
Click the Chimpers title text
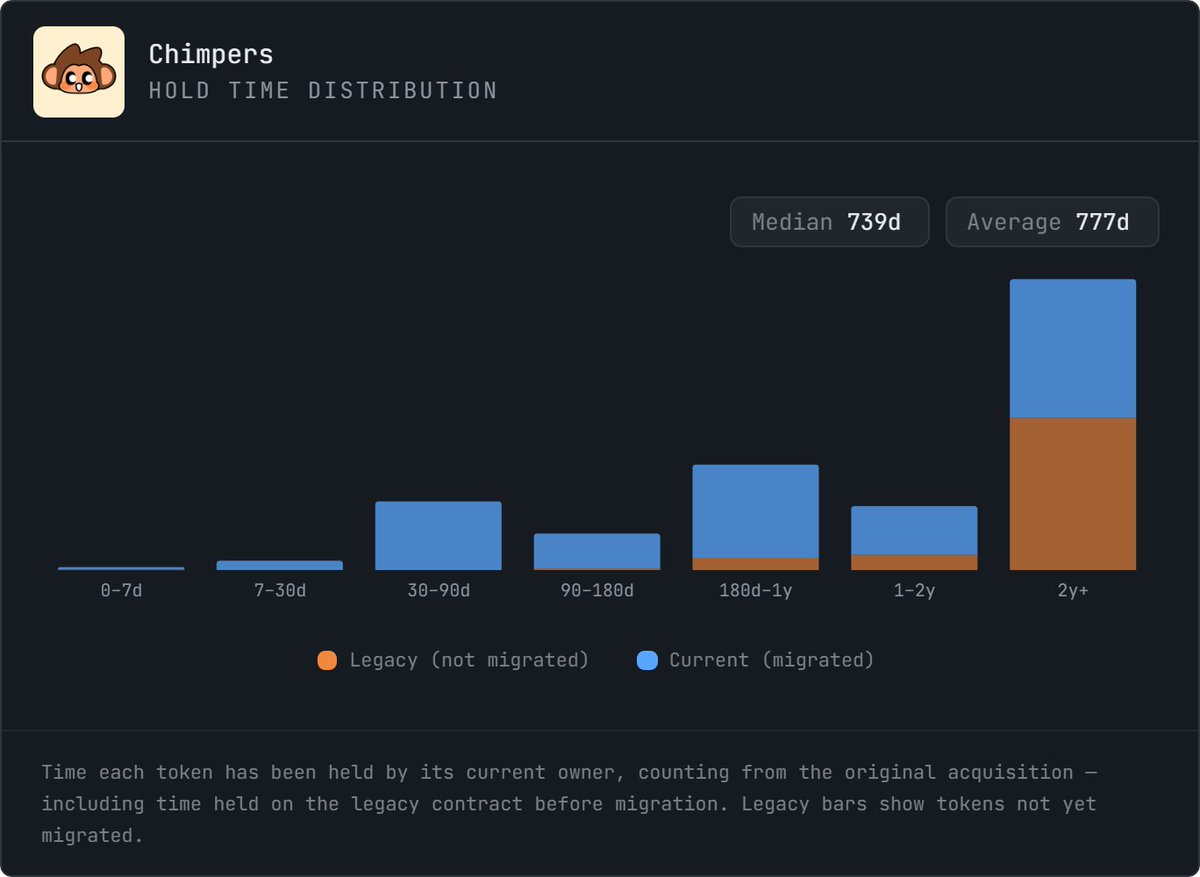click(211, 54)
